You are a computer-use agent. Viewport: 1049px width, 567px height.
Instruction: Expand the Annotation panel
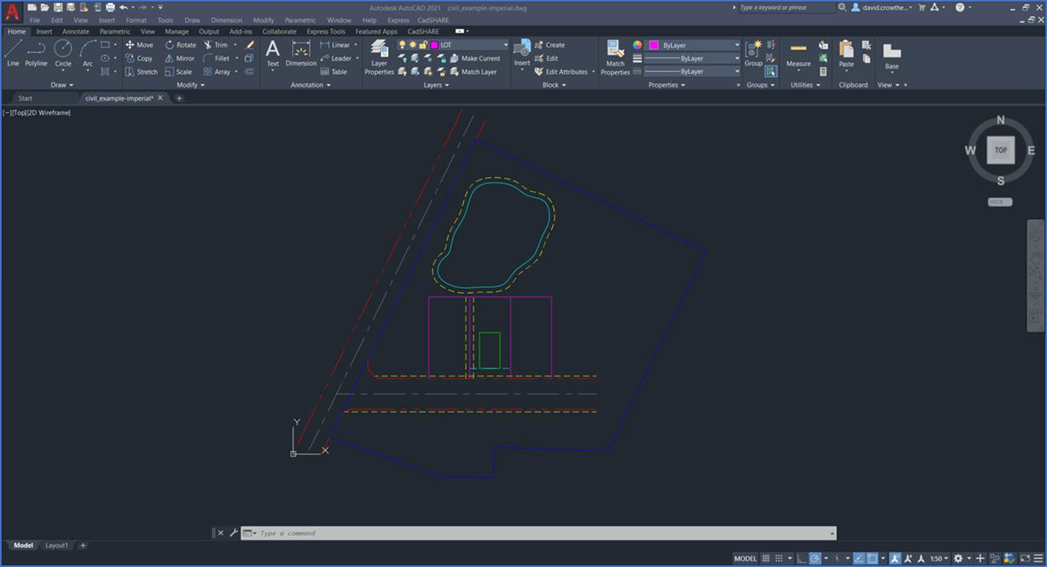pyautogui.click(x=310, y=85)
